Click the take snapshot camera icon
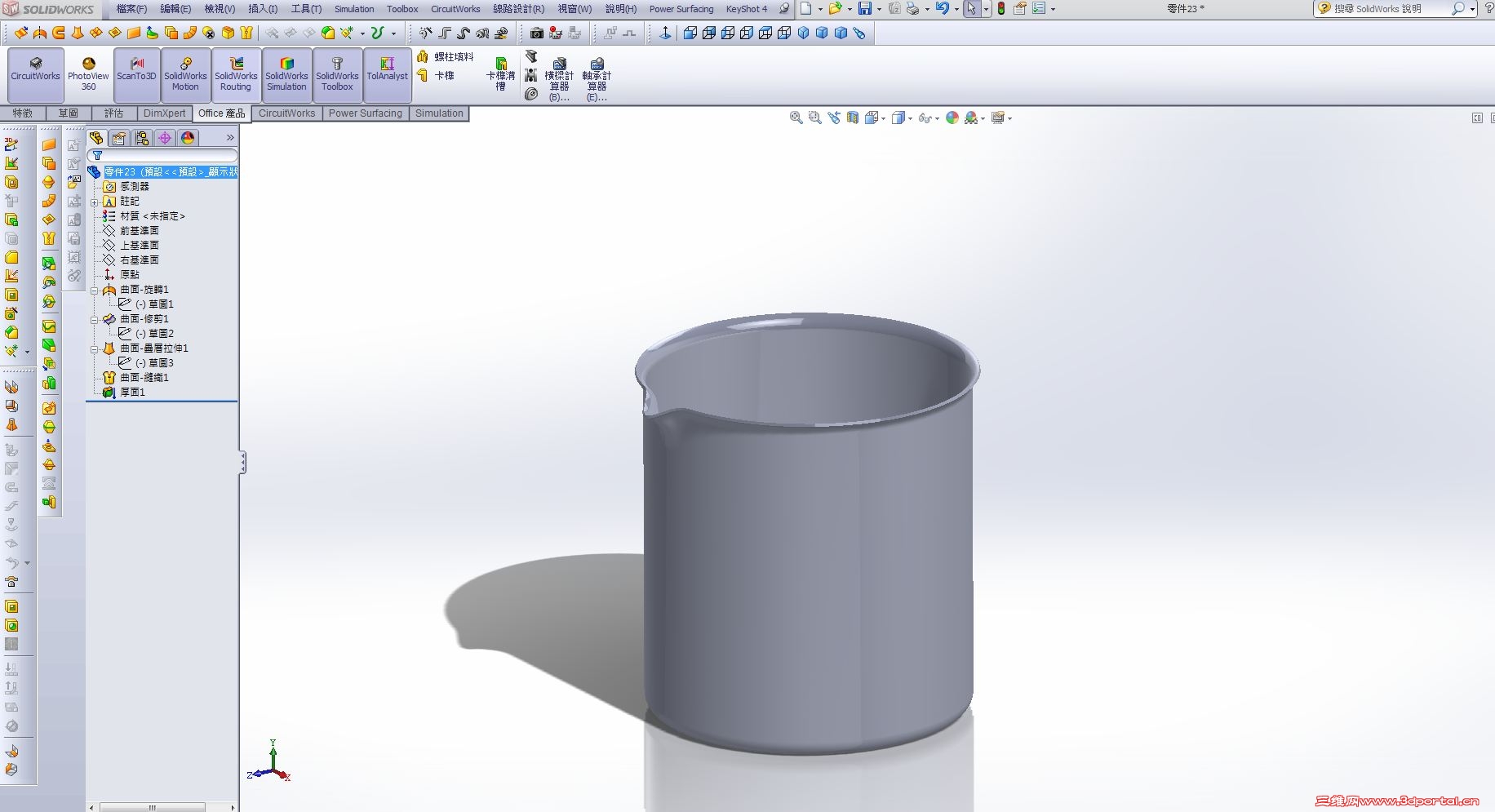Image resolution: width=1495 pixels, height=812 pixels. pos(536,33)
